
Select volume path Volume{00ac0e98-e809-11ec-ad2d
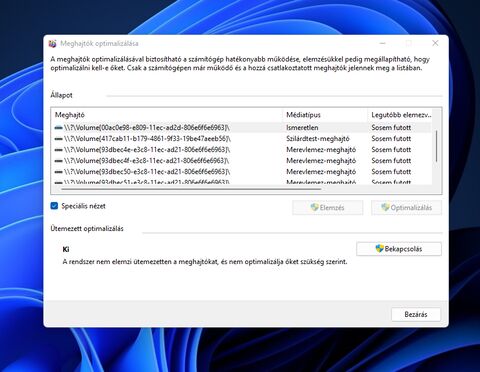147,128
